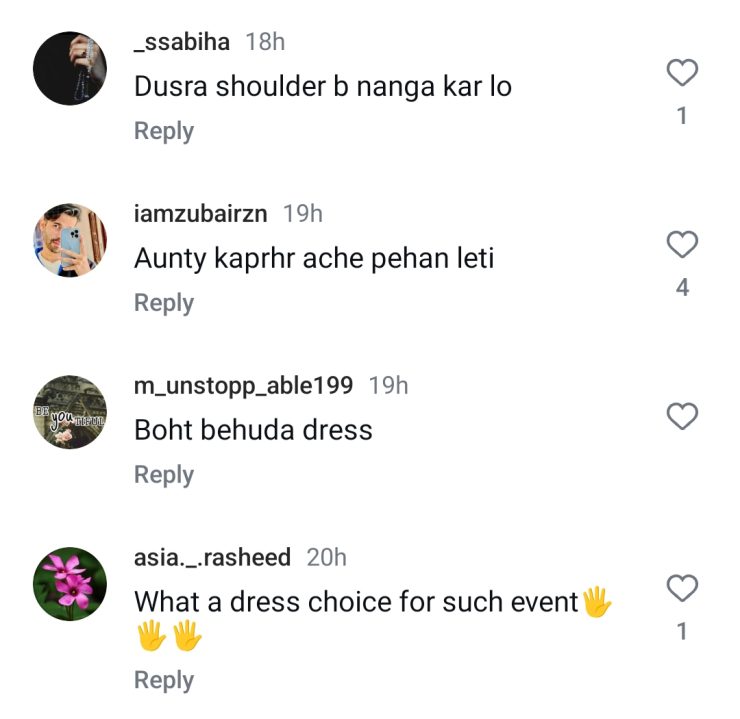740x719 pixels.
Task: Like asia._.rasheed's comment with the heart
Action: [x=682, y=588]
